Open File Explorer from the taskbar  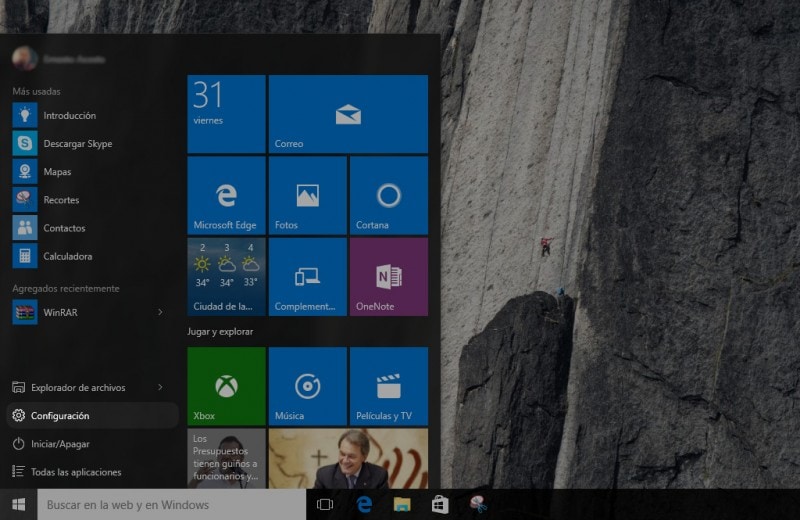[402, 504]
